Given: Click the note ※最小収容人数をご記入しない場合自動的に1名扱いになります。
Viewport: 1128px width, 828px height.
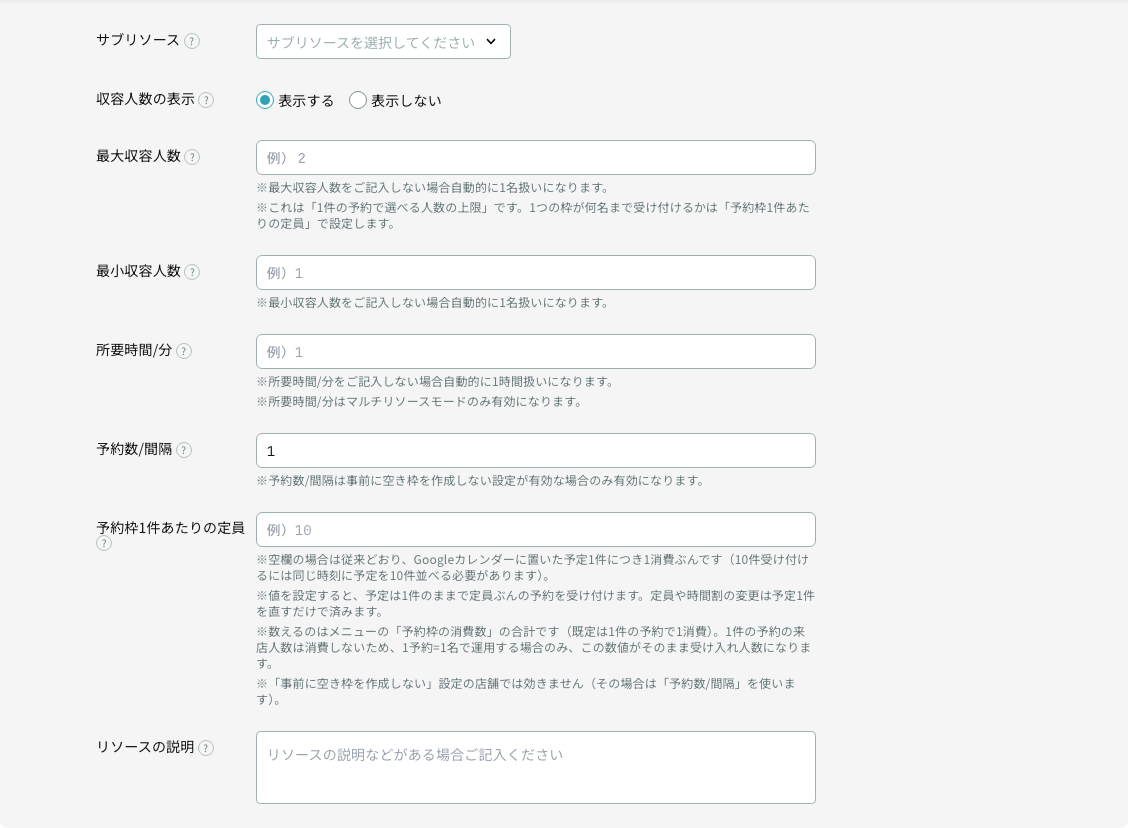Looking at the screenshot, I should (x=432, y=303).
